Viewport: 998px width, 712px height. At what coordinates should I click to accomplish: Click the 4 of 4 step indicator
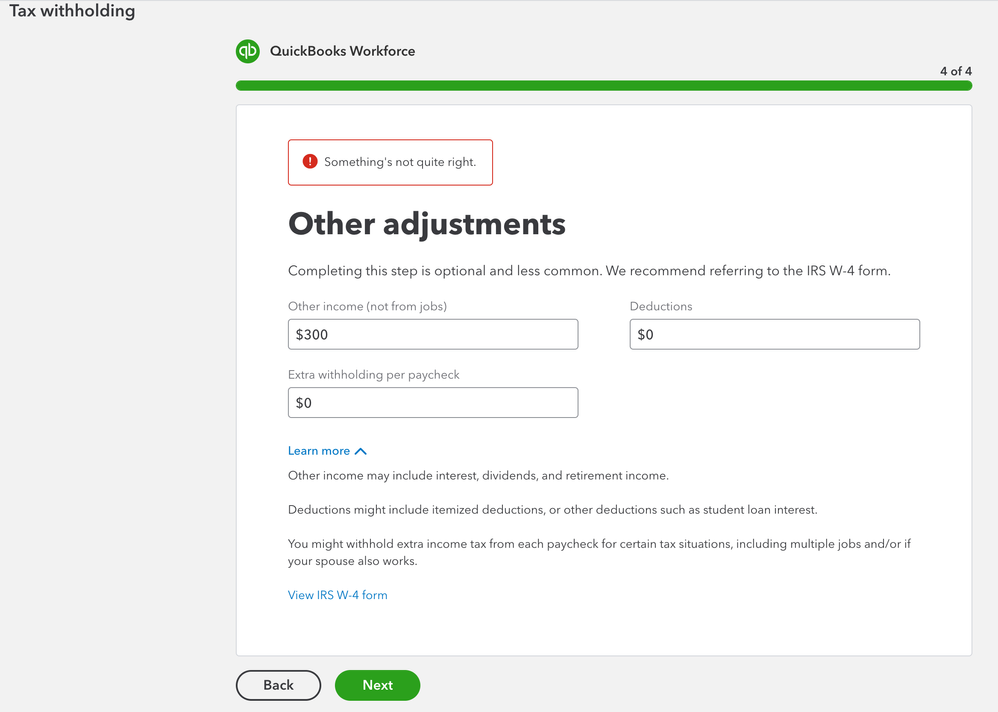[x=956, y=71]
